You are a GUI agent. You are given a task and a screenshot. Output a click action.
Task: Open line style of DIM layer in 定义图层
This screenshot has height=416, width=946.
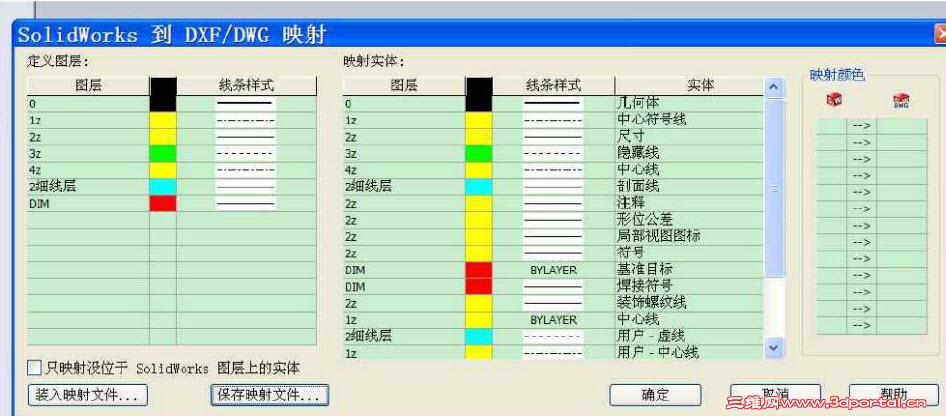click(245, 204)
